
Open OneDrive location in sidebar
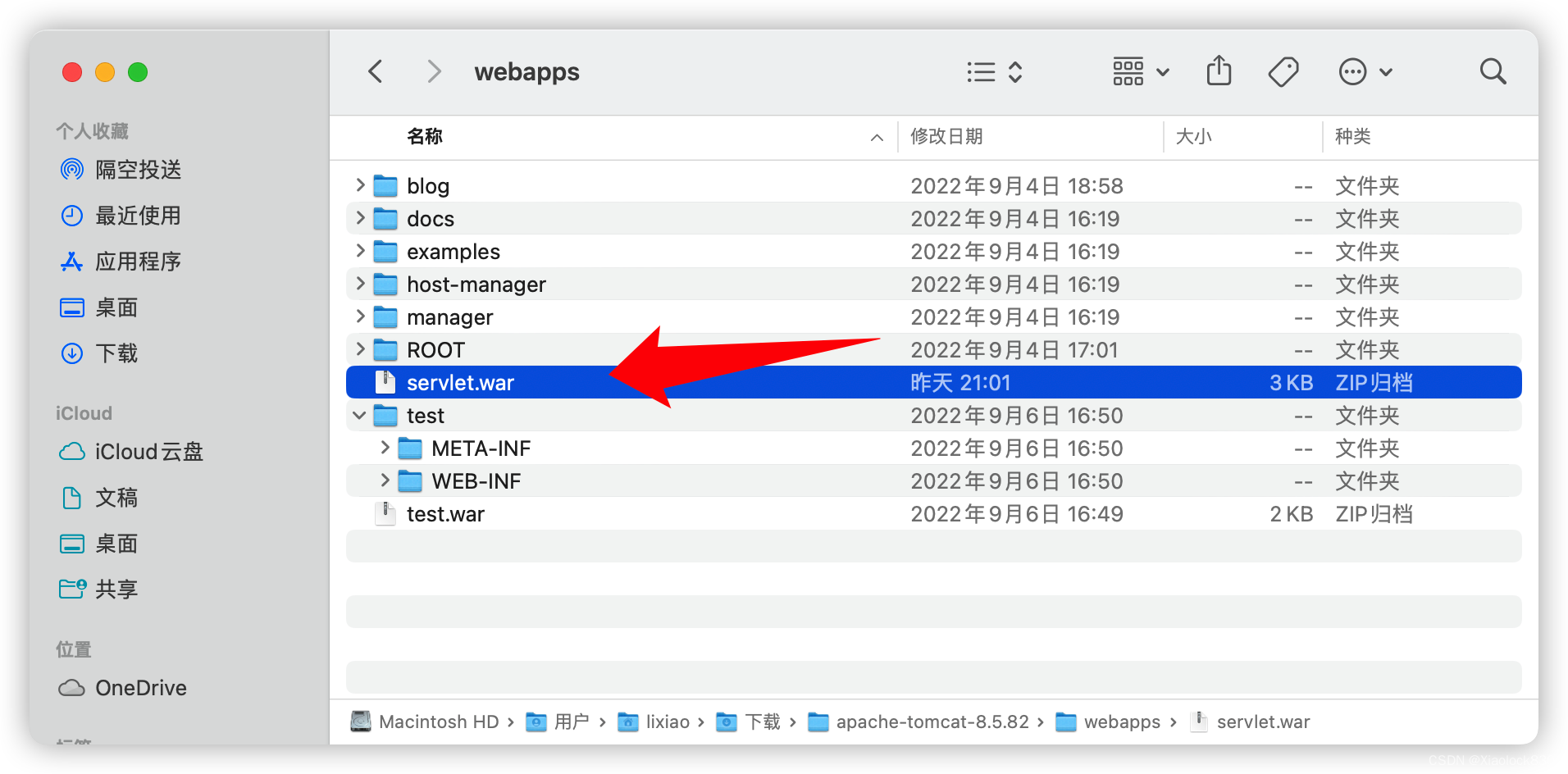(123, 688)
